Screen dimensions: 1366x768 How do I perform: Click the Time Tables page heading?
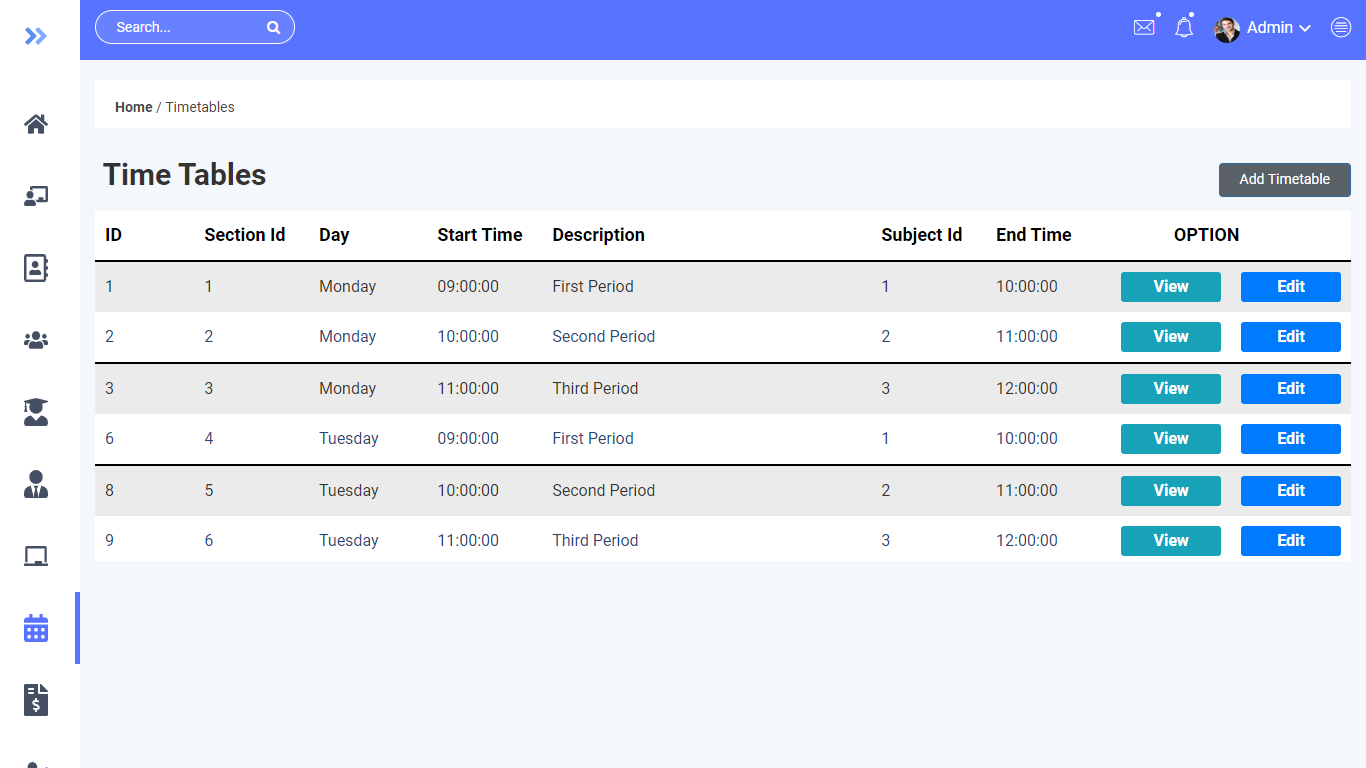point(185,175)
